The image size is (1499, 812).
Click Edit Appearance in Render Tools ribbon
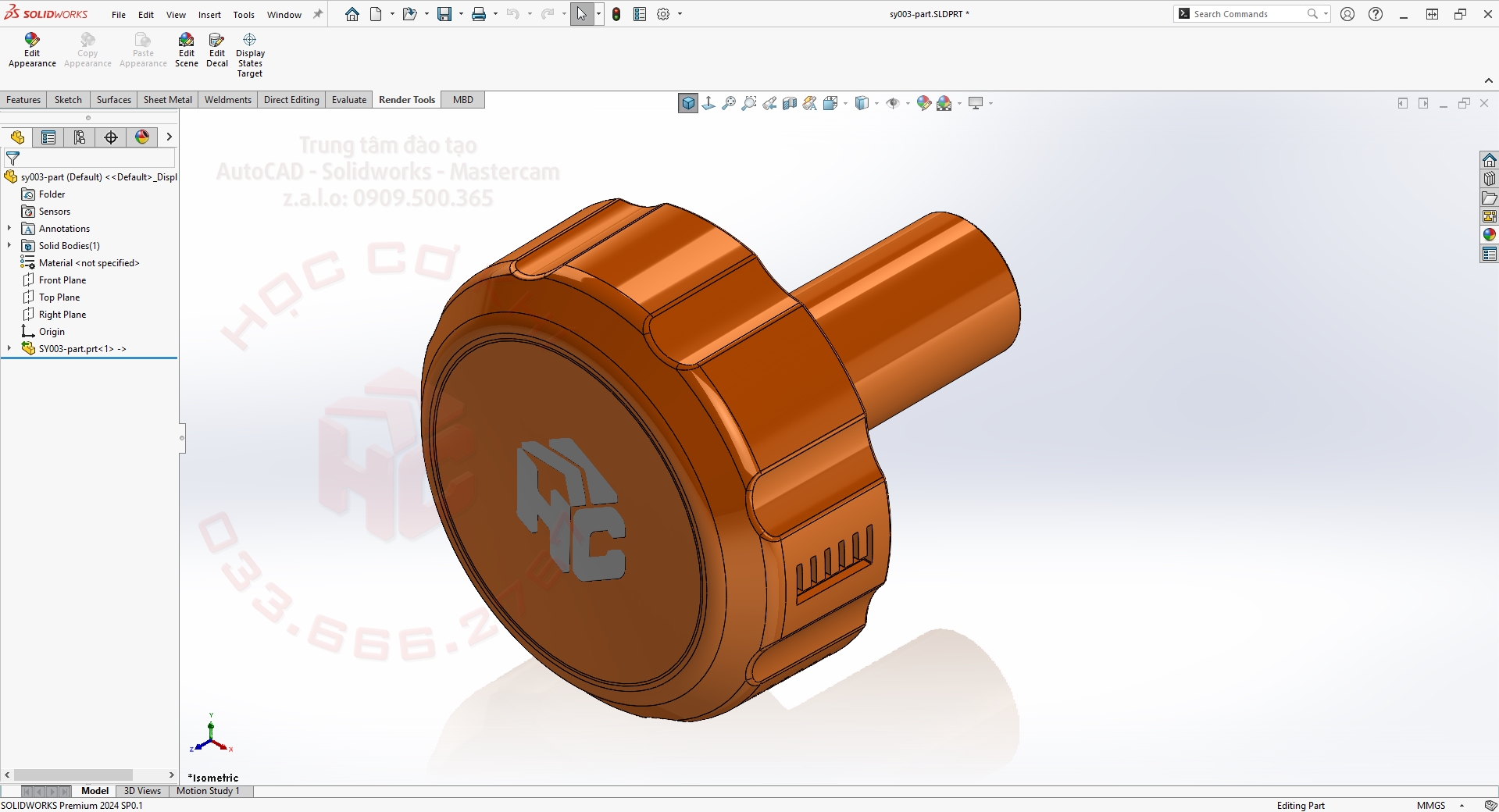coord(32,51)
